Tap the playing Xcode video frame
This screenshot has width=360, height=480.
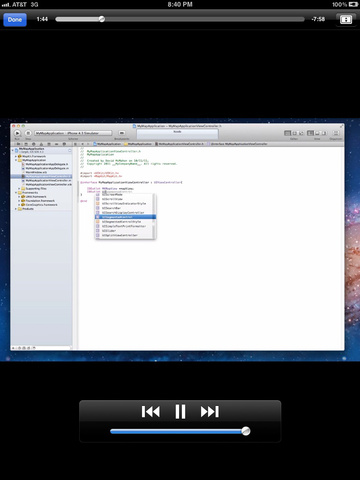180,239
